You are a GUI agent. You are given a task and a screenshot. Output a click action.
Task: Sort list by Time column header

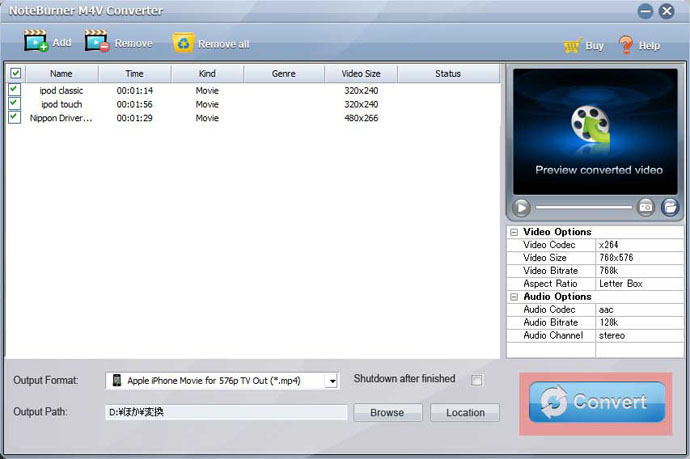click(x=134, y=73)
